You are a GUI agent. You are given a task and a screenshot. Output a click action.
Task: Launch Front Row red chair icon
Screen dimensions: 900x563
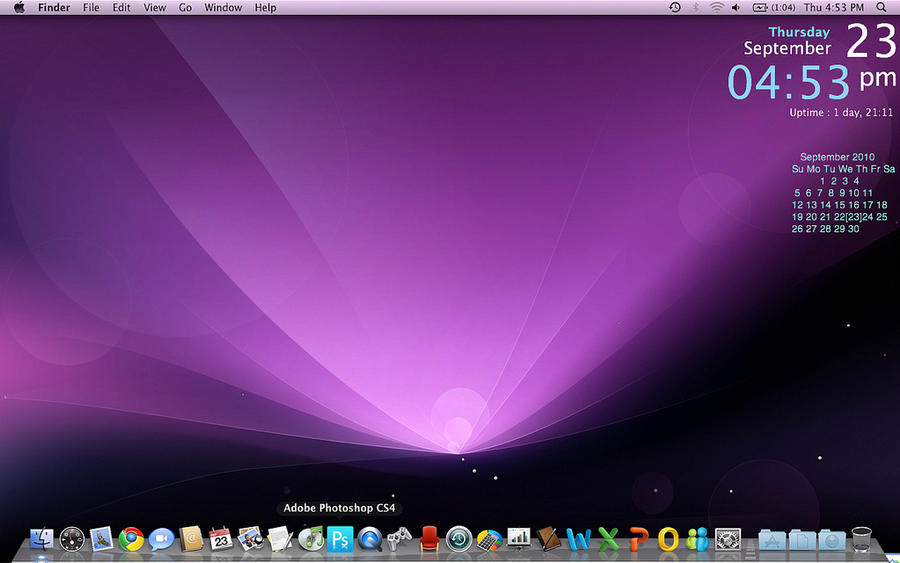(x=429, y=539)
